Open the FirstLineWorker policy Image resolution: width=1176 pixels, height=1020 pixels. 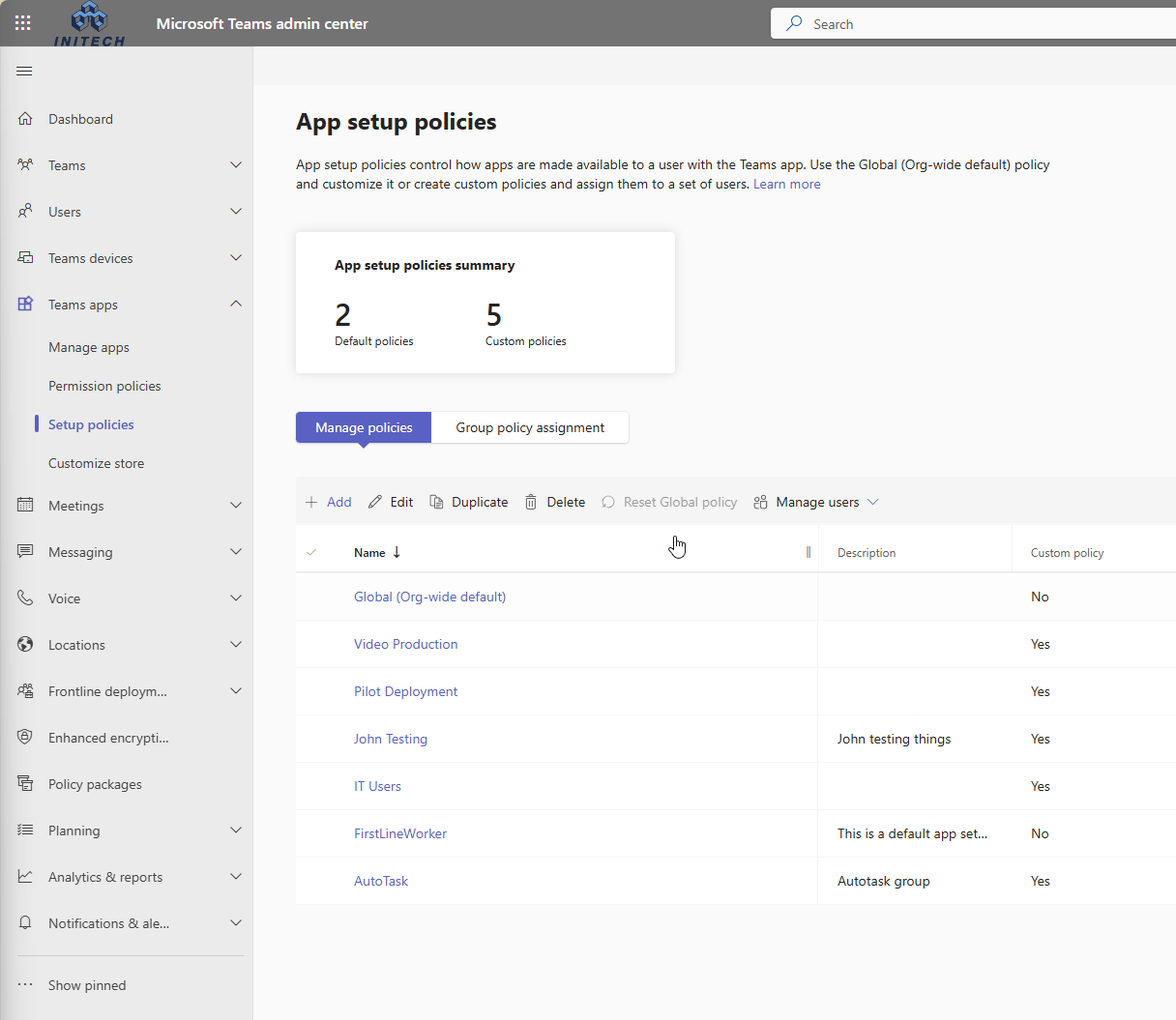tap(400, 833)
